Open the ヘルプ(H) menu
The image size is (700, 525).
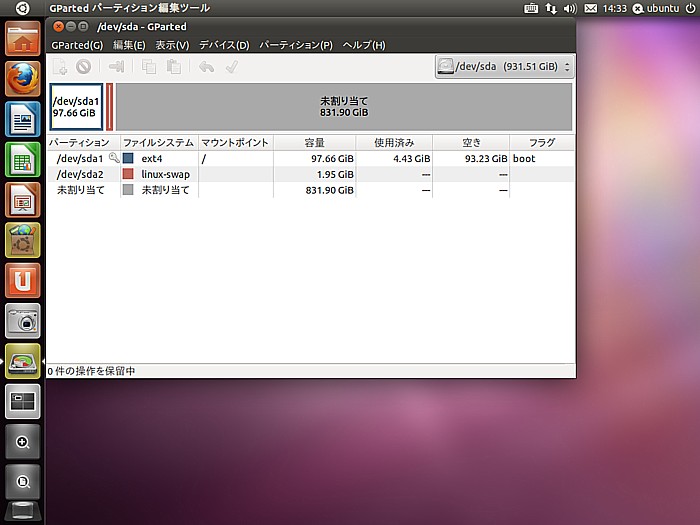click(x=364, y=45)
